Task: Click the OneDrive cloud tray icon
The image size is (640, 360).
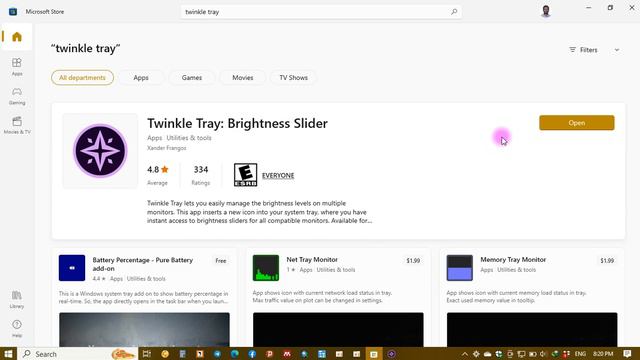Action: tap(487, 354)
